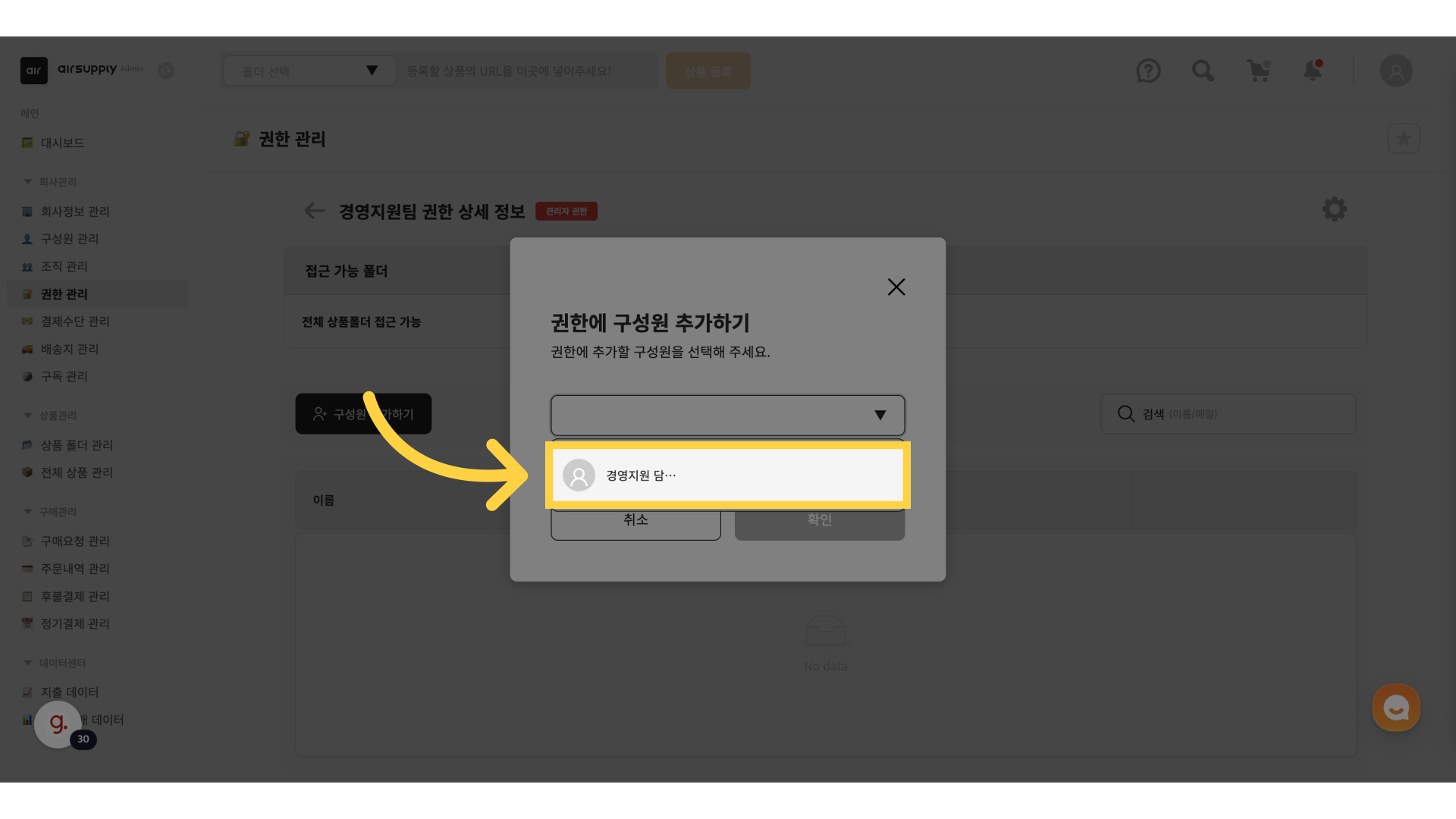Click the help question mark icon
The width and height of the screenshot is (1456, 819).
pos(1148,71)
